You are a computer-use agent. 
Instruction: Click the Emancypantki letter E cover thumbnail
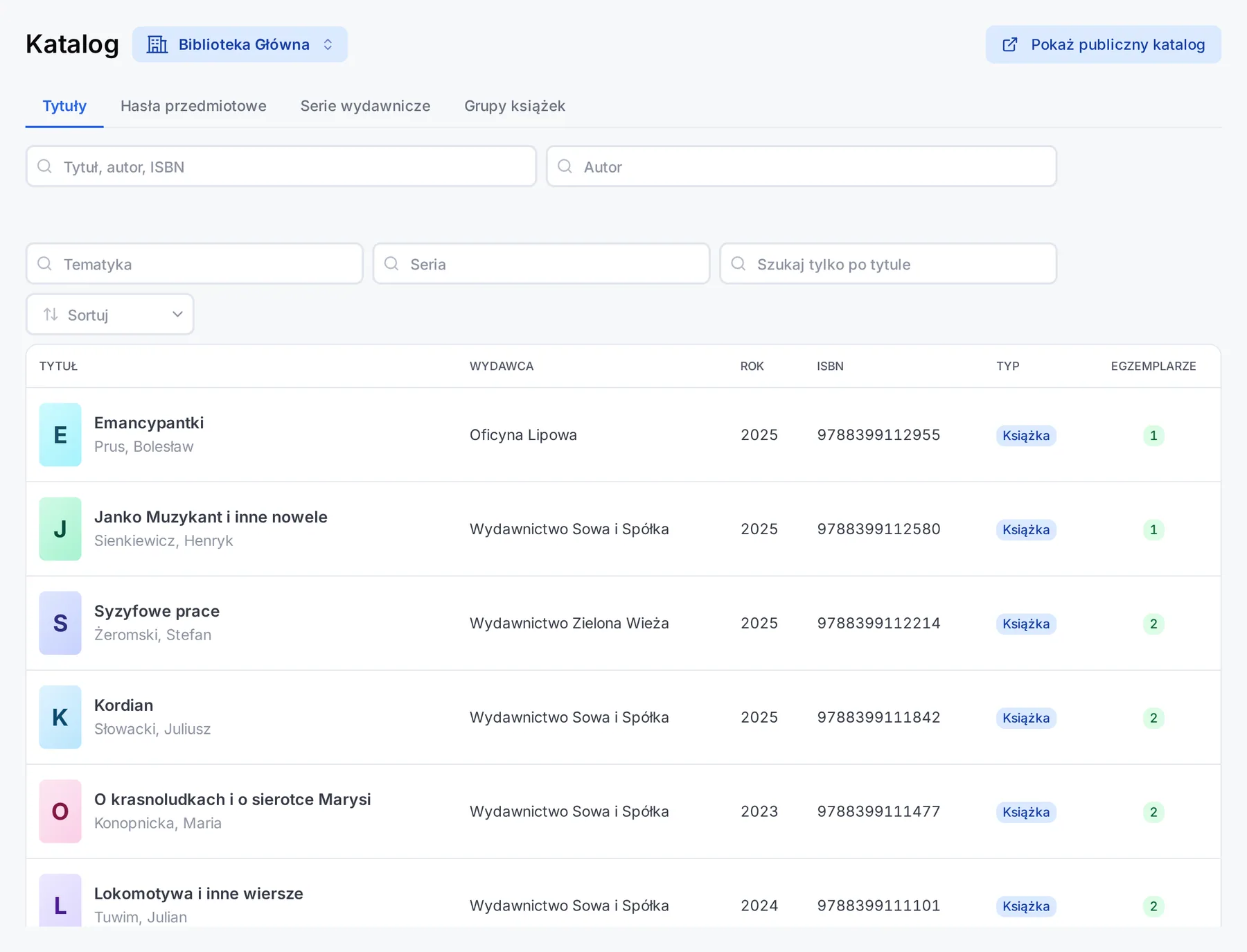[x=60, y=434]
